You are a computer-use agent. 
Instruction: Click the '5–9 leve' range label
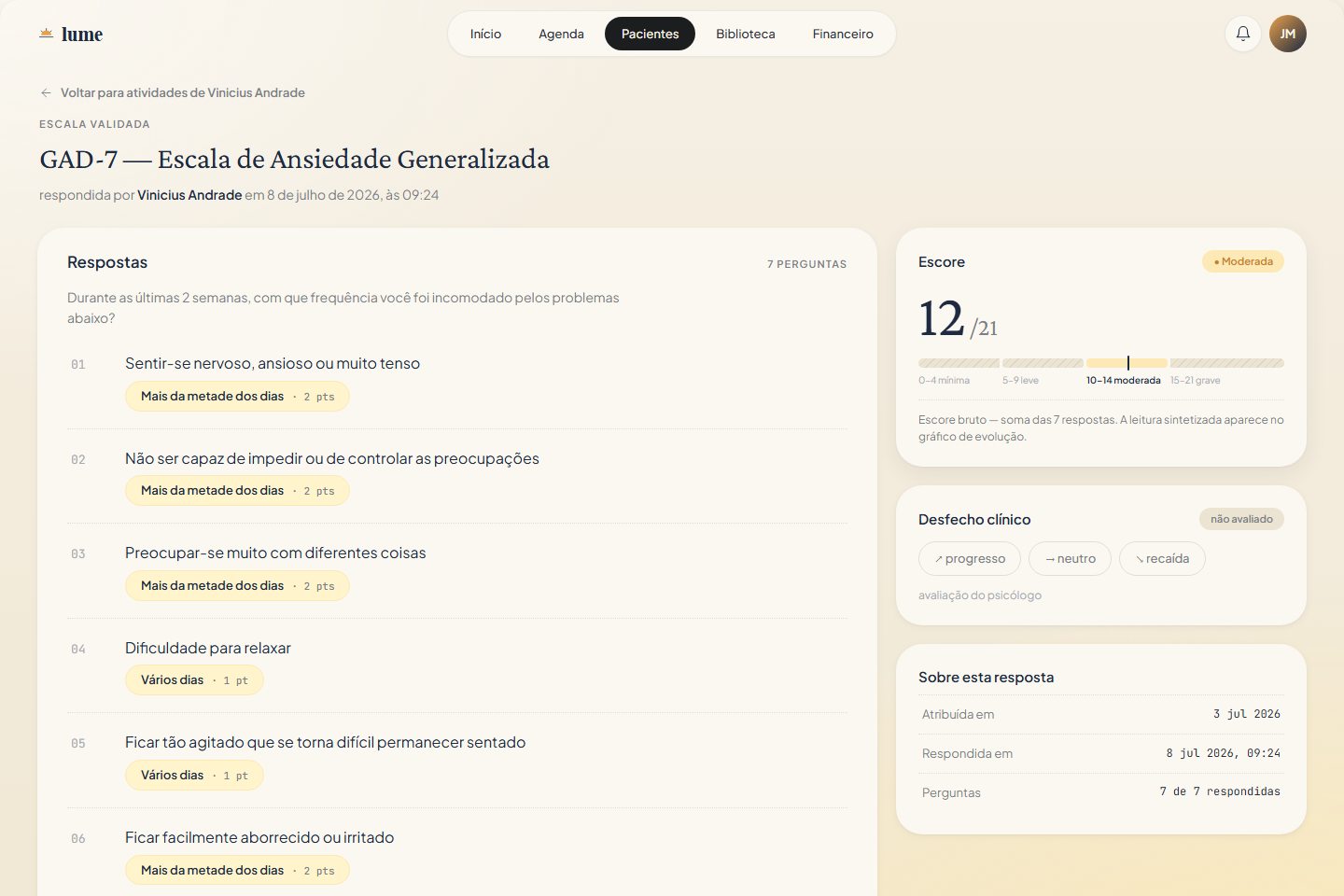(1020, 380)
